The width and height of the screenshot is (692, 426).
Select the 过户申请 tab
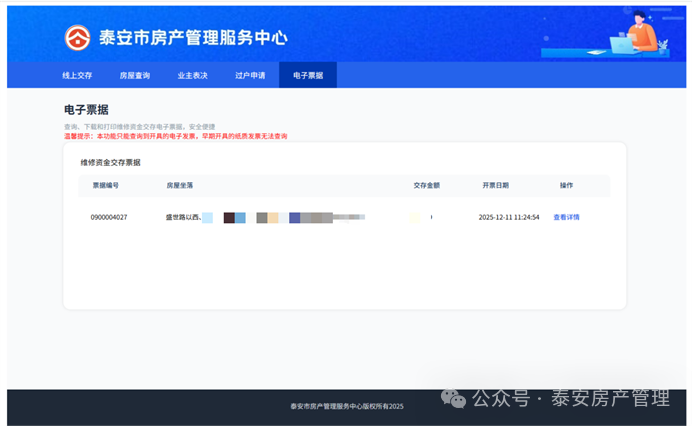tap(250, 75)
